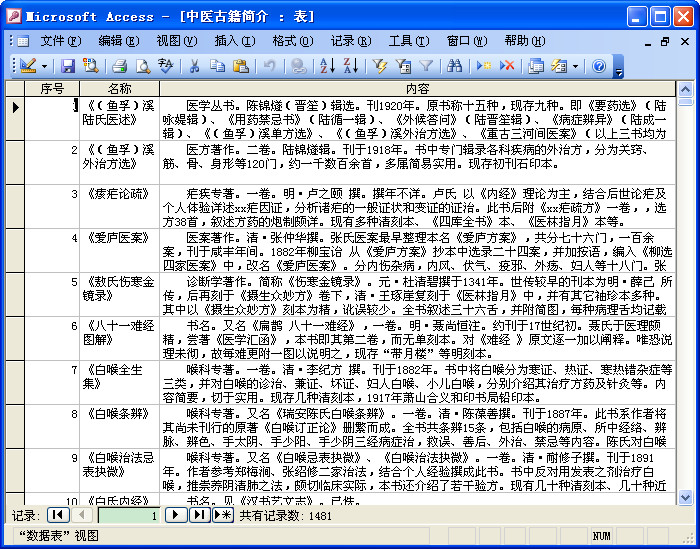Toggle the Apply Filter funnel icon
The width and height of the screenshot is (700, 549).
click(x=426, y=66)
